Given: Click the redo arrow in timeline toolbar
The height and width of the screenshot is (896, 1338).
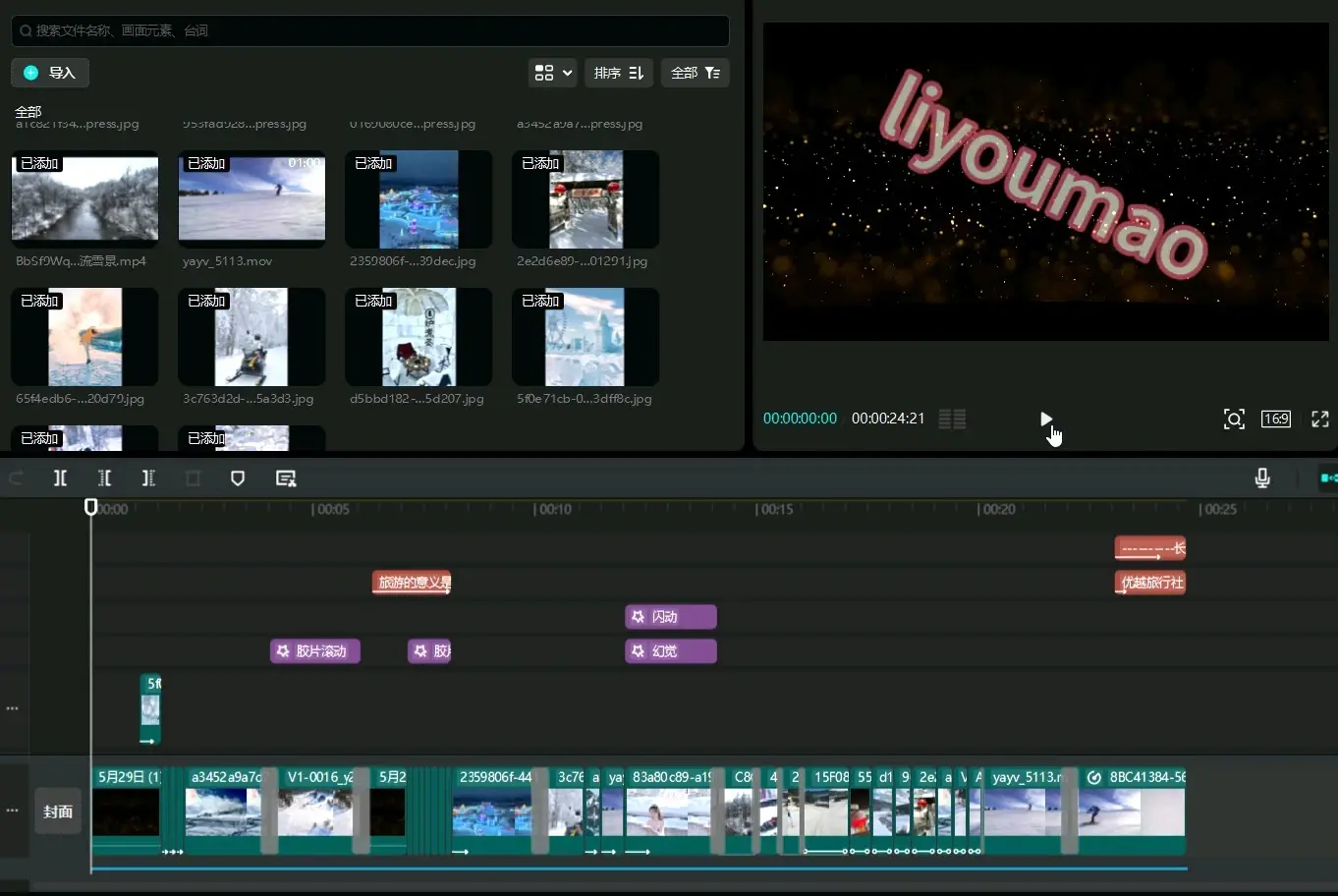Looking at the screenshot, I should click(17, 478).
